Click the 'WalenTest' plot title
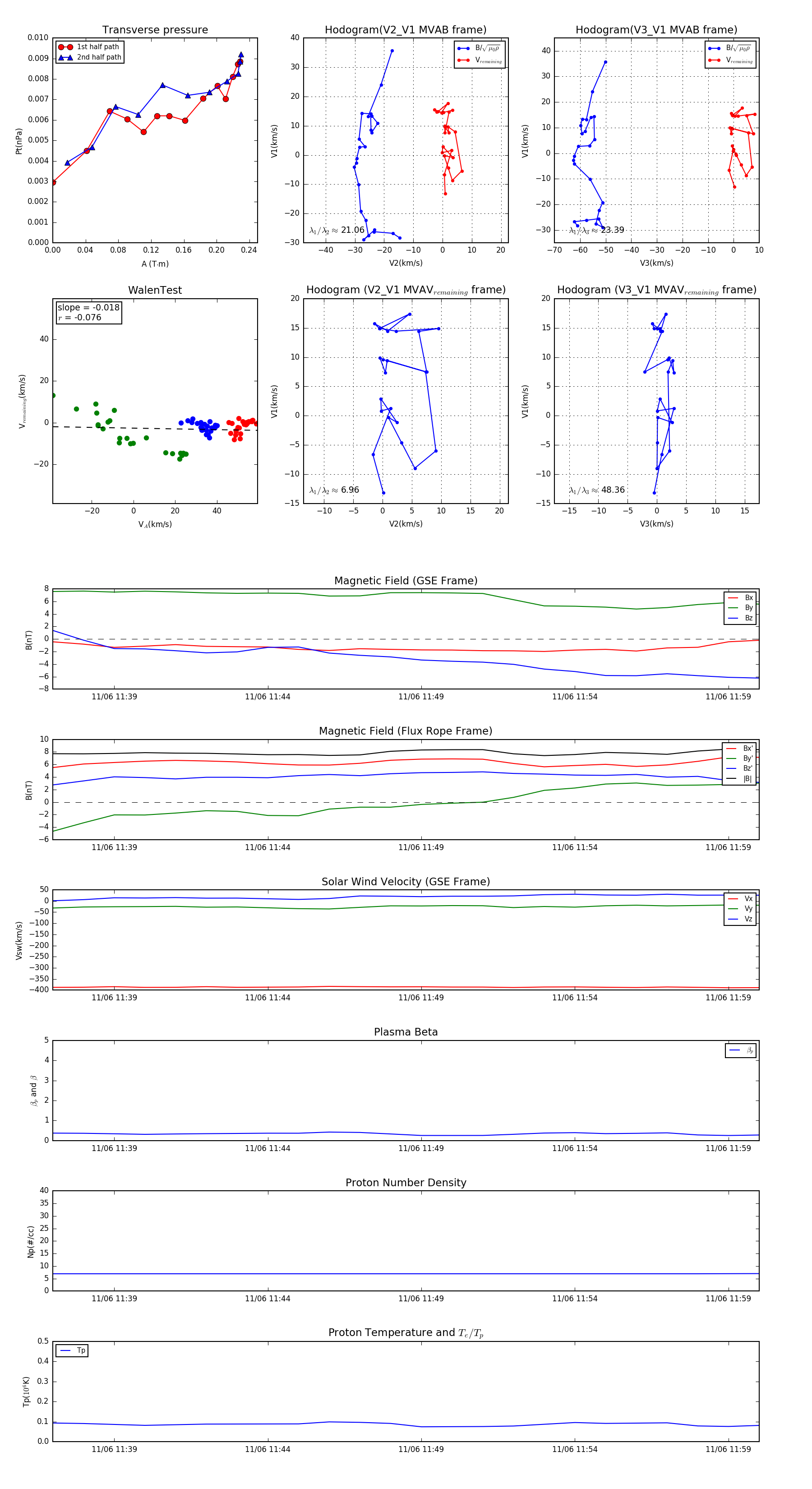Image resolution: width=812 pixels, height=1489 pixels. 155,290
